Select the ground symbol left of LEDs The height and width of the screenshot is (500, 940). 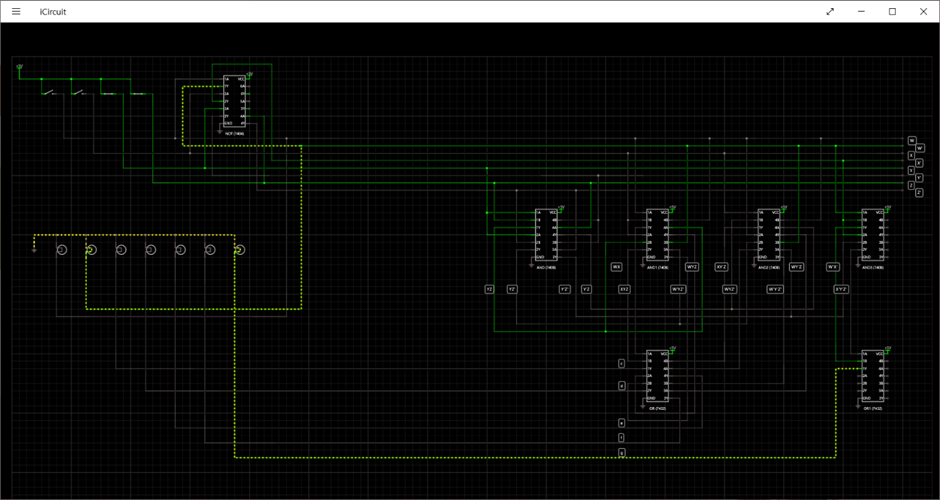(x=34, y=249)
